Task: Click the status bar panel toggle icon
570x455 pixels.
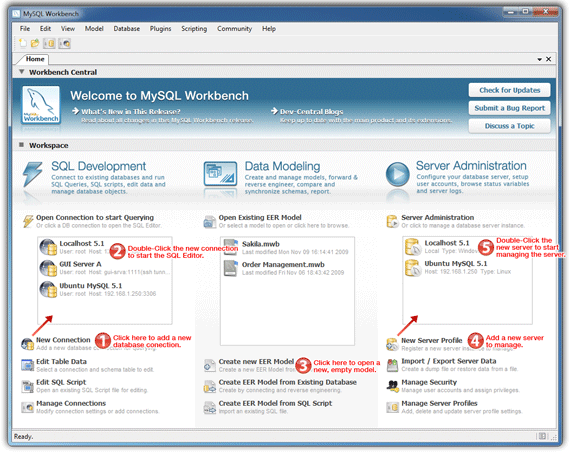Action: (542, 436)
